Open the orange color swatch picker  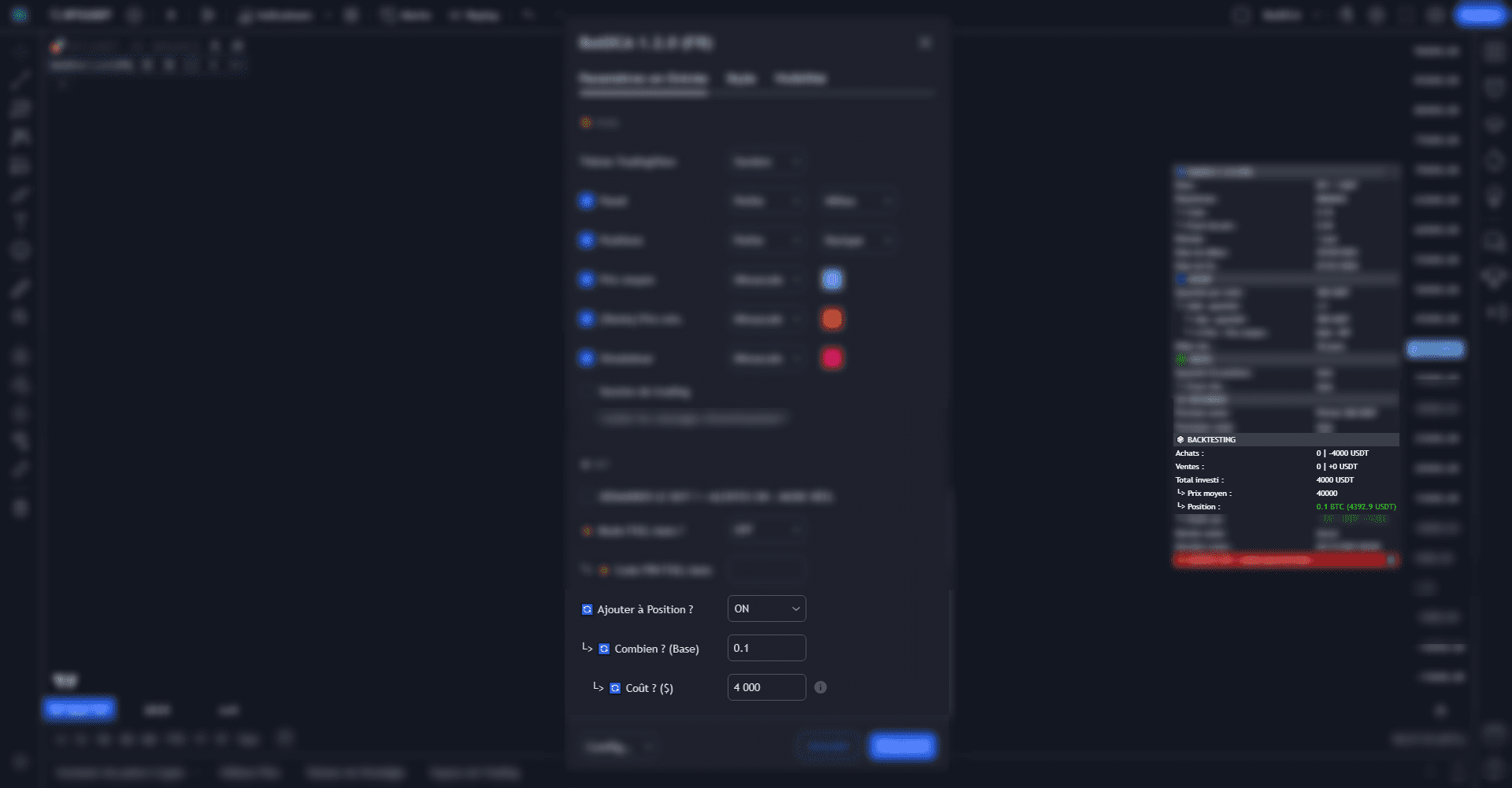point(832,319)
